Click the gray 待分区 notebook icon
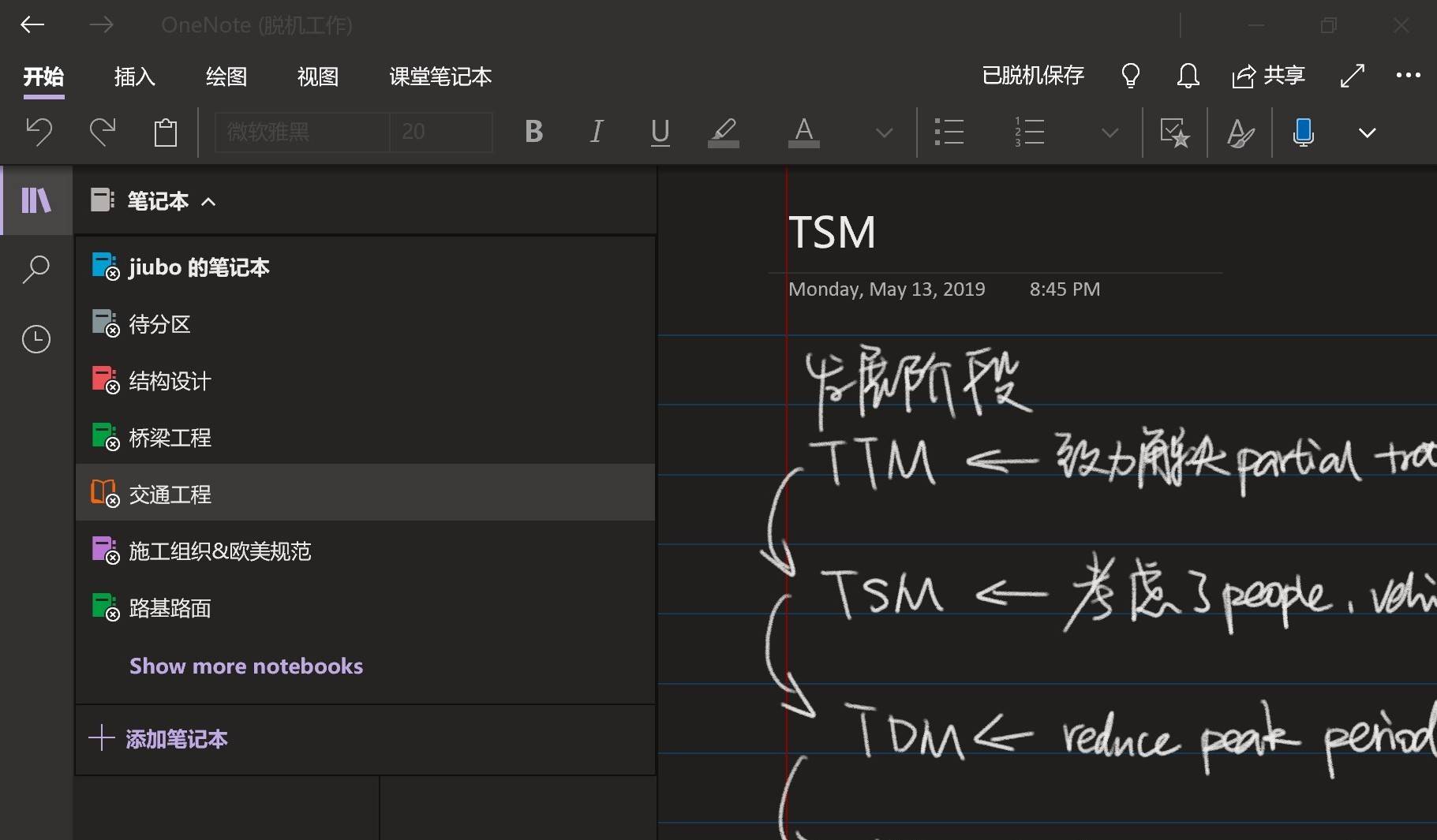Image resolution: width=1437 pixels, height=840 pixels. (104, 323)
